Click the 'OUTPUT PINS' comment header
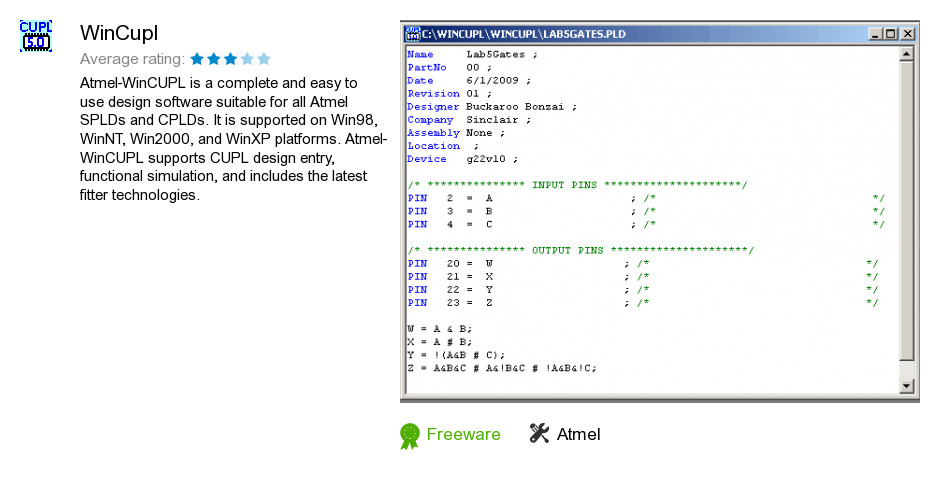The image size is (940, 480). pos(580,250)
